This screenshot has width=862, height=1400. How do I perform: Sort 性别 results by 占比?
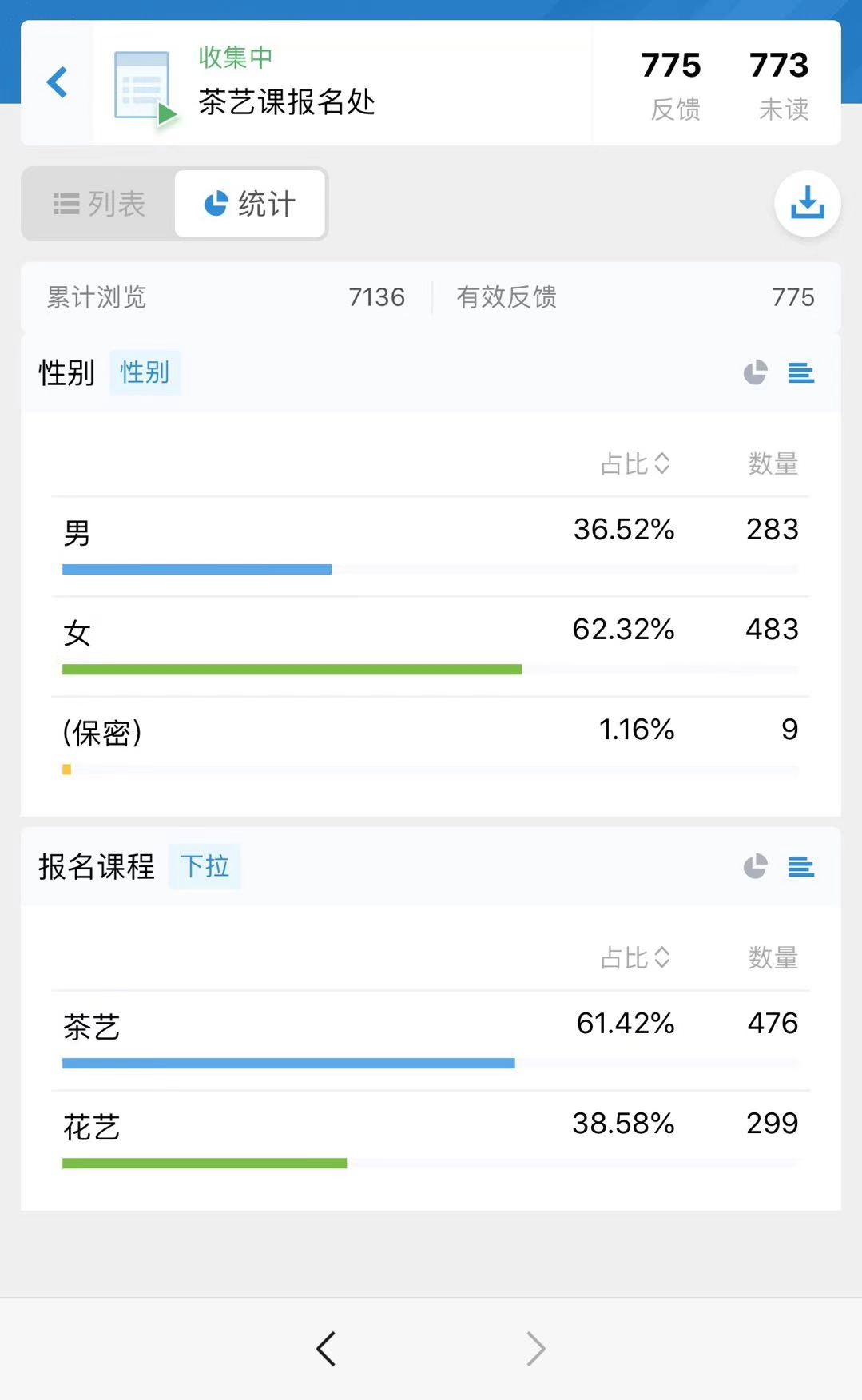(635, 463)
